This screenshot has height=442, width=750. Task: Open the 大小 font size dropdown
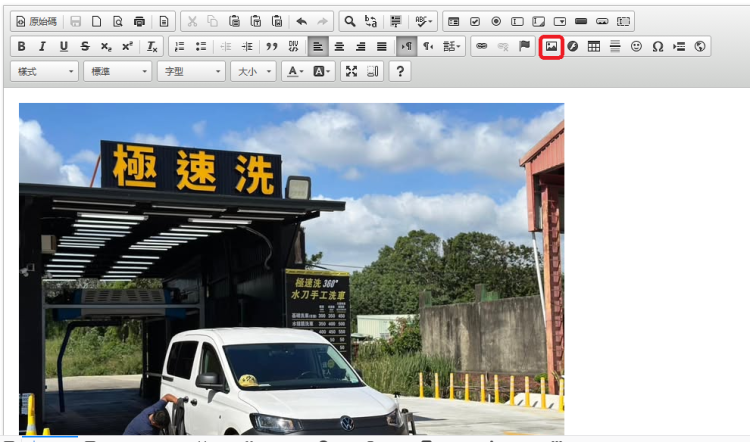click(252, 71)
